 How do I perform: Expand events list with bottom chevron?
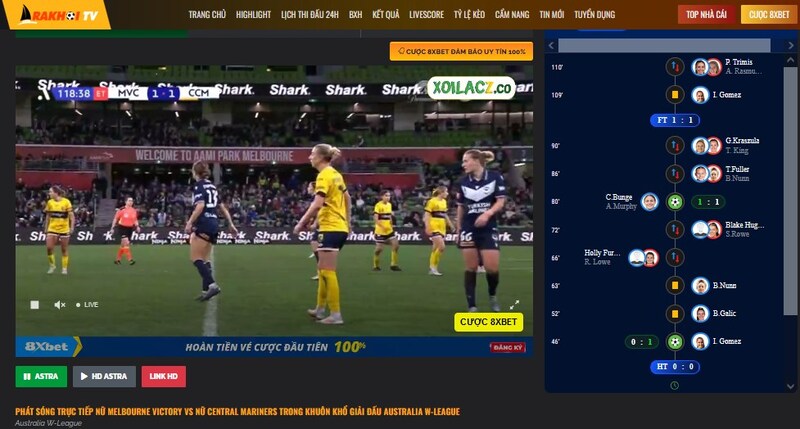pos(790,387)
